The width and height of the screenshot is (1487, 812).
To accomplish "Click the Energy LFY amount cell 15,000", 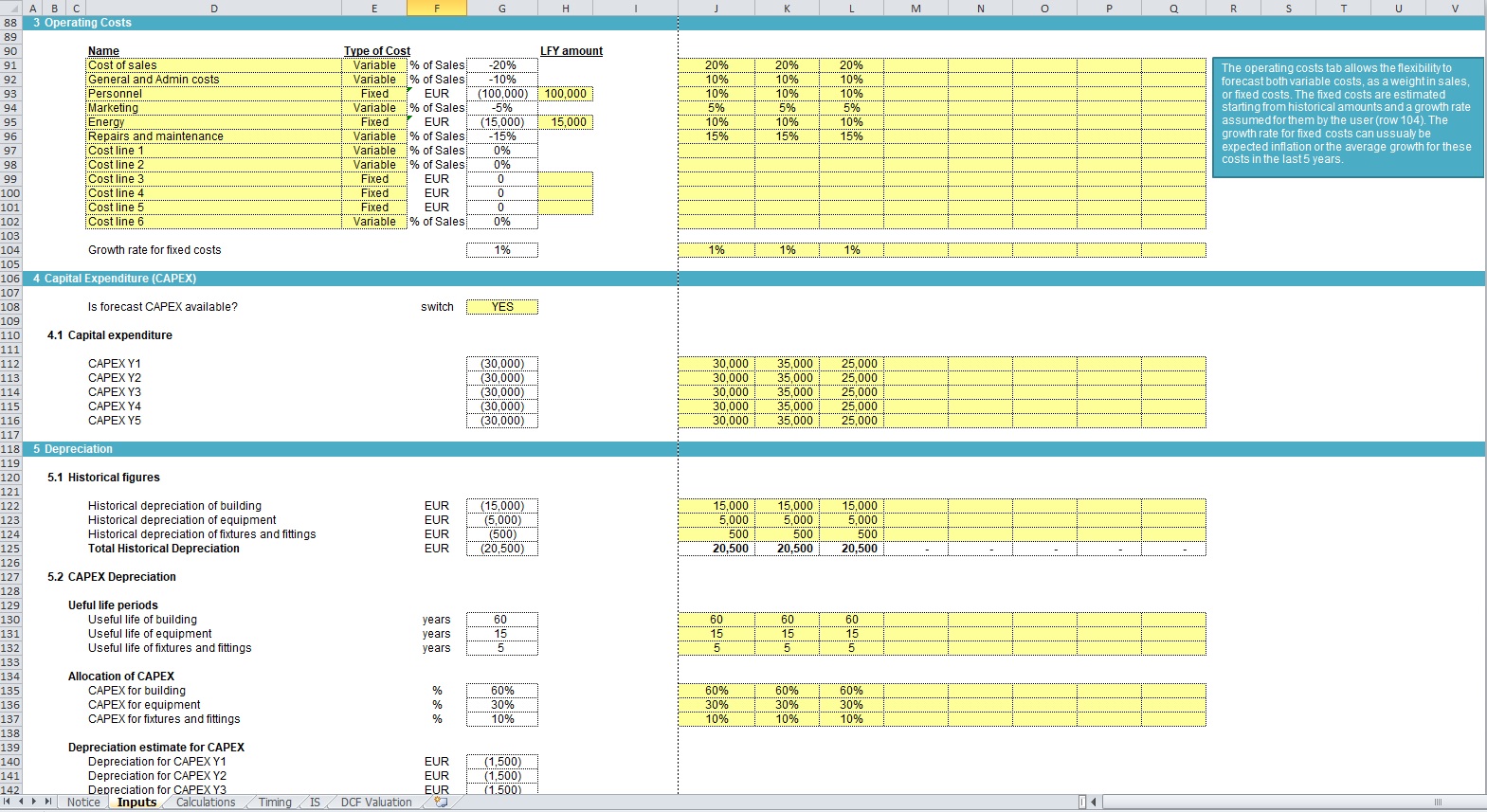I will [x=566, y=122].
